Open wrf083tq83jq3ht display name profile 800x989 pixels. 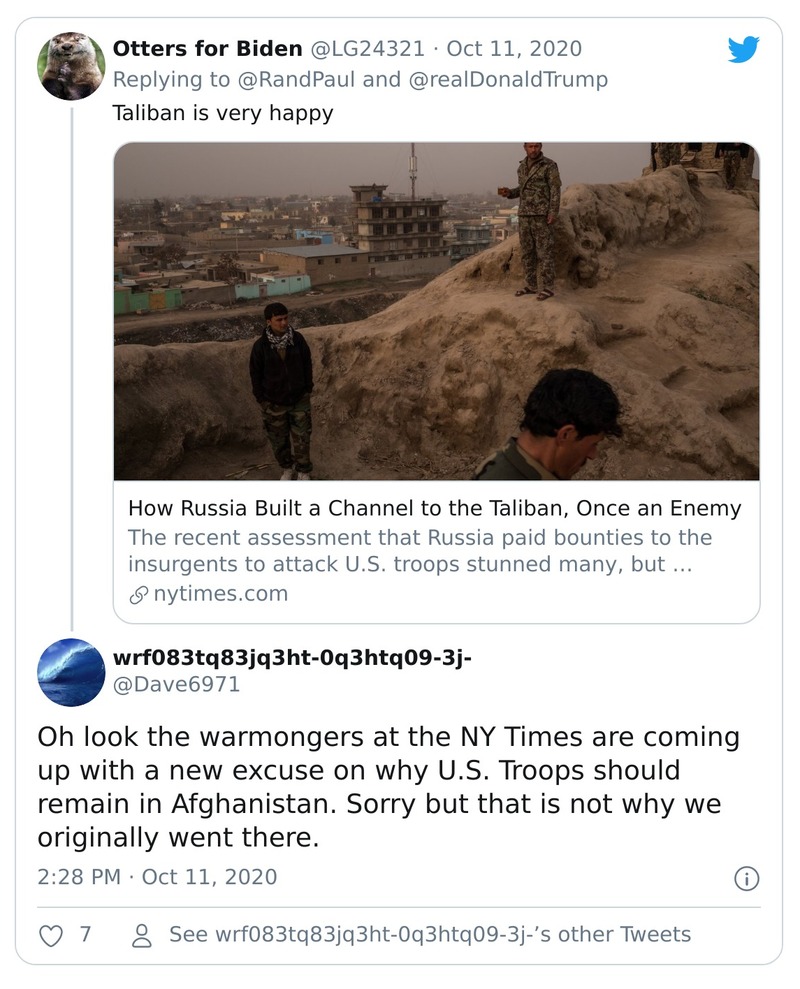click(x=292, y=658)
